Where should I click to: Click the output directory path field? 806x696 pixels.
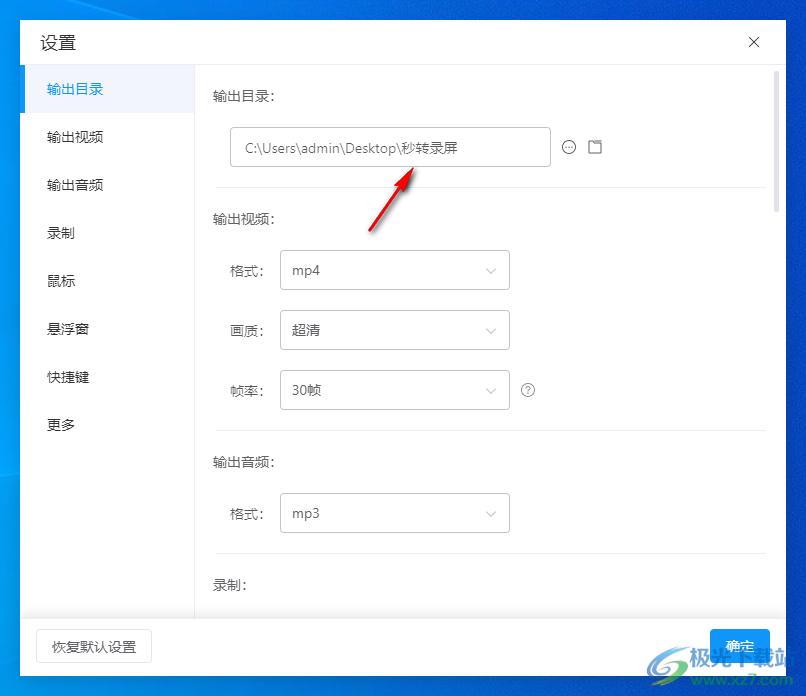pos(390,147)
